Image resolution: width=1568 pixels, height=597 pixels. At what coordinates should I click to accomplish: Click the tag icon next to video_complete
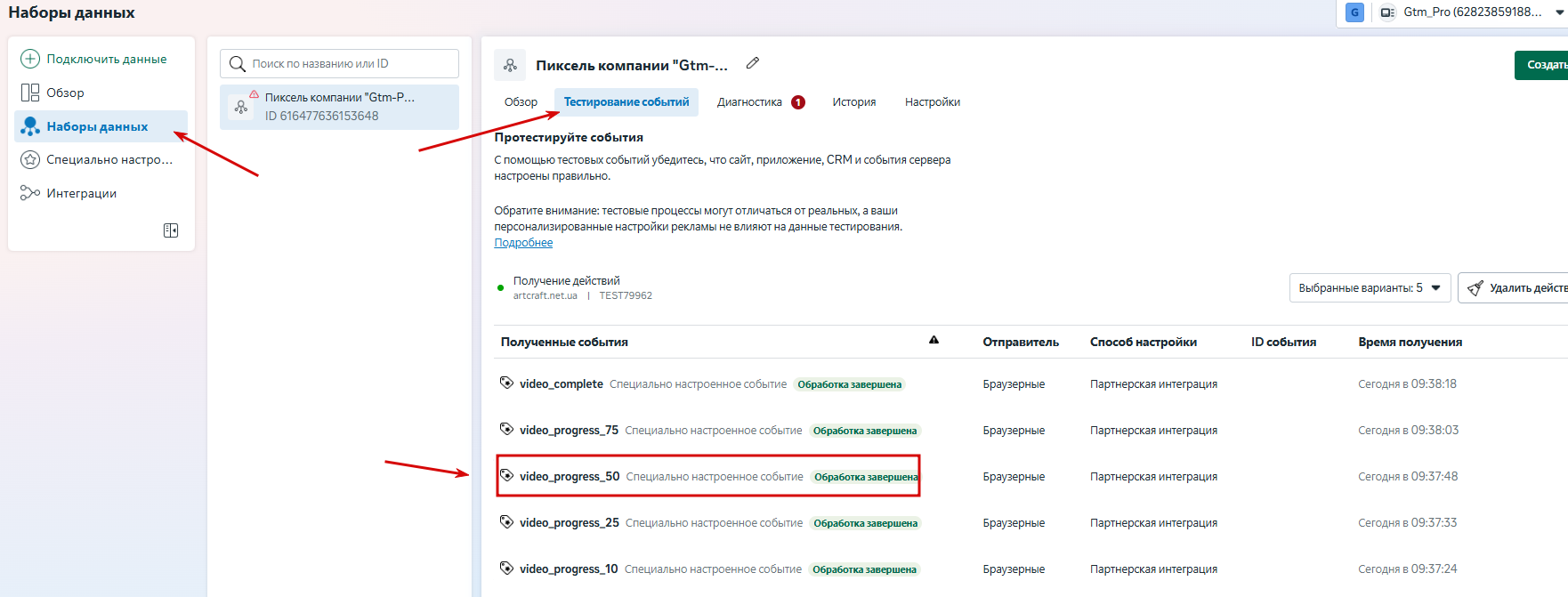(506, 383)
